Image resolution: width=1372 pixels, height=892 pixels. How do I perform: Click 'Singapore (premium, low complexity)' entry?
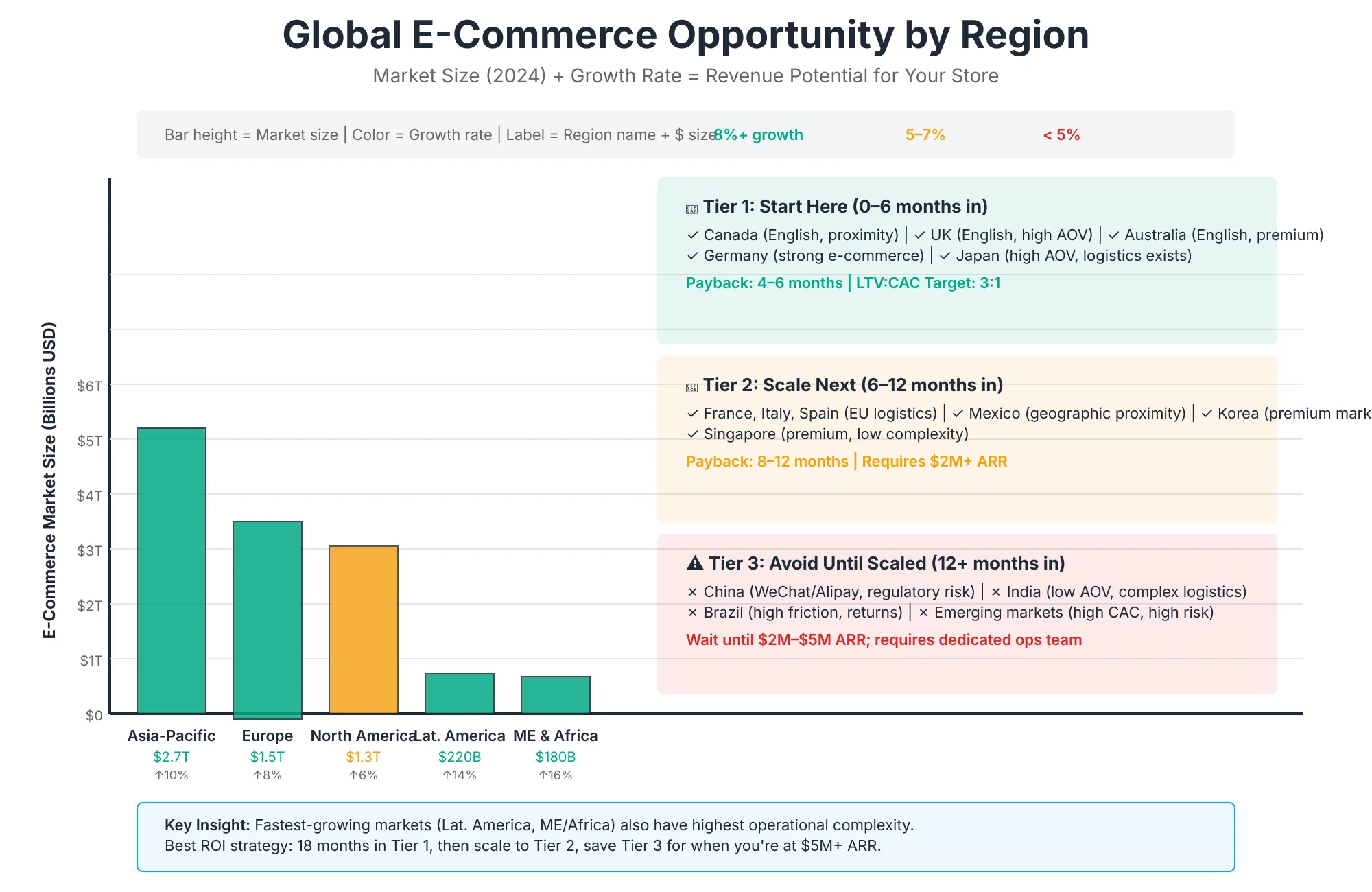[x=836, y=434]
